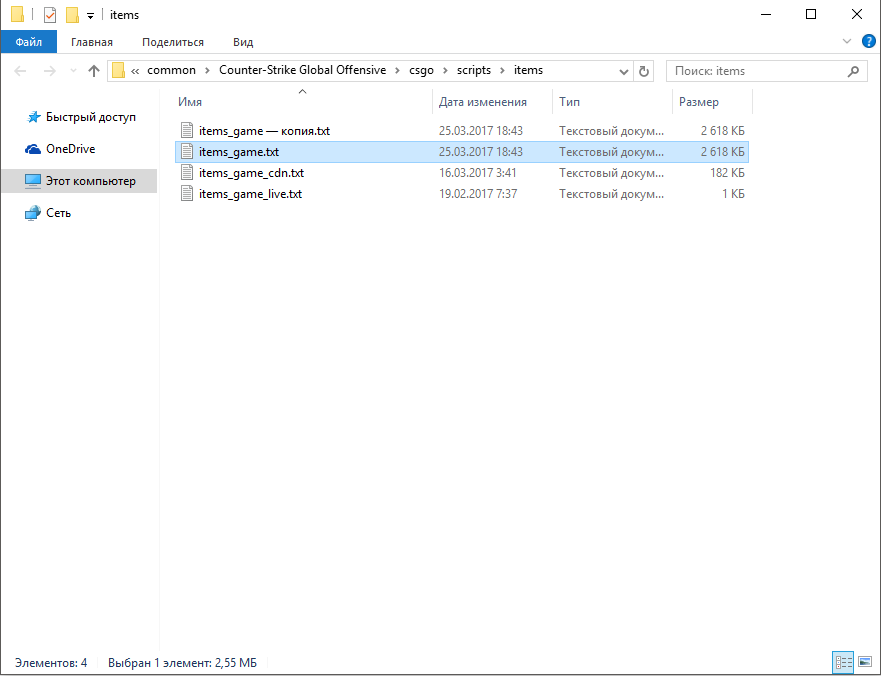Navigate to common in the breadcrumb

coord(171,70)
